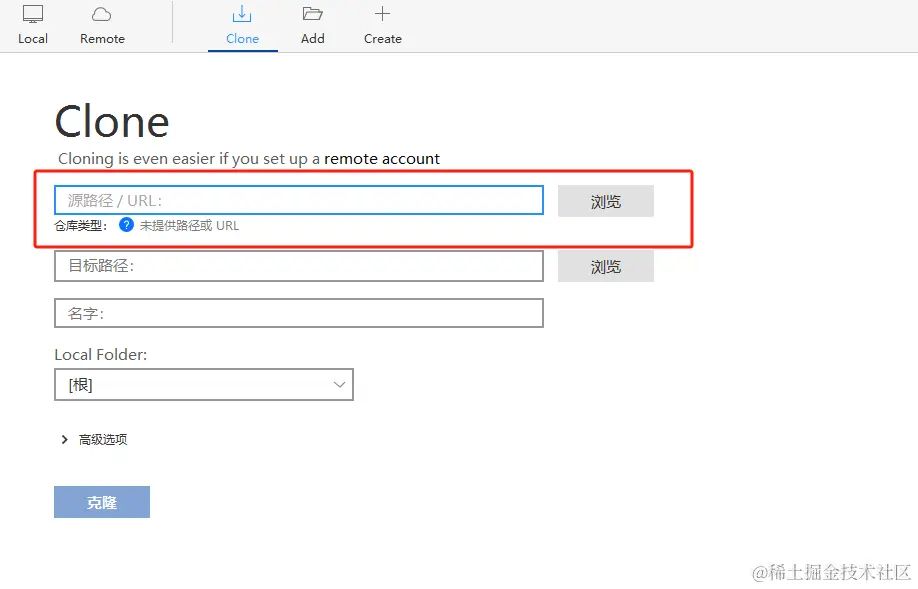Switch to the Local tab label
Screen dimensions: 918x589
click(33, 39)
